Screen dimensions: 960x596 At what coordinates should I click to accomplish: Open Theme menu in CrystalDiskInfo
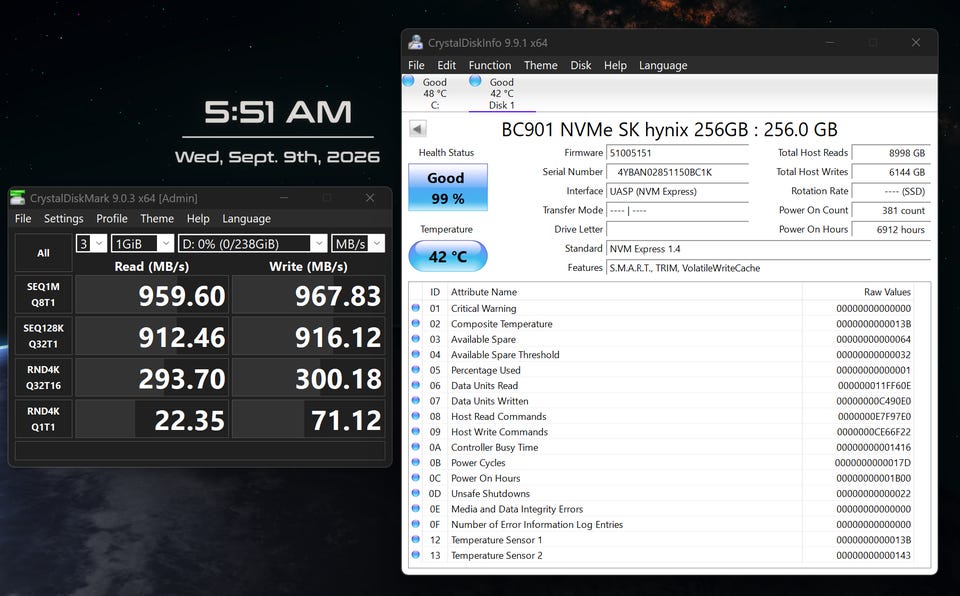(x=541, y=65)
